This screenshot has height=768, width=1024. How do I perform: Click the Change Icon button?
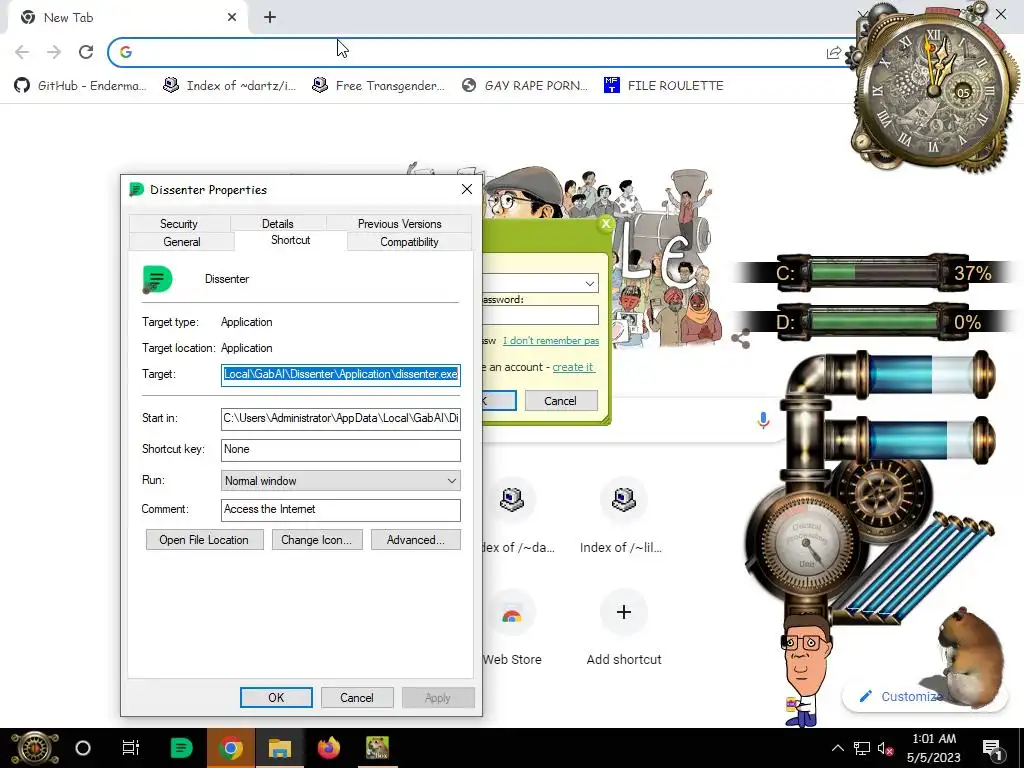click(317, 540)
